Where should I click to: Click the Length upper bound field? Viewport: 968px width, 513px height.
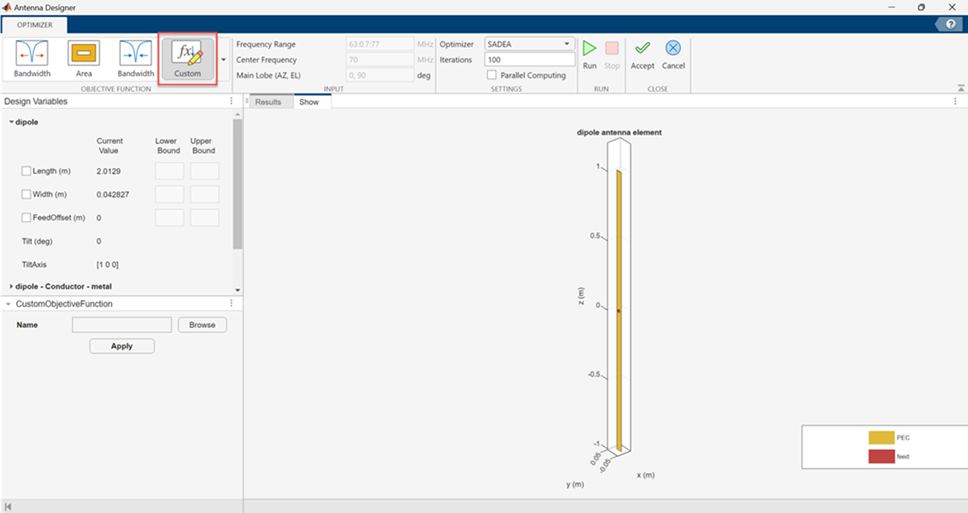(204, 171)
